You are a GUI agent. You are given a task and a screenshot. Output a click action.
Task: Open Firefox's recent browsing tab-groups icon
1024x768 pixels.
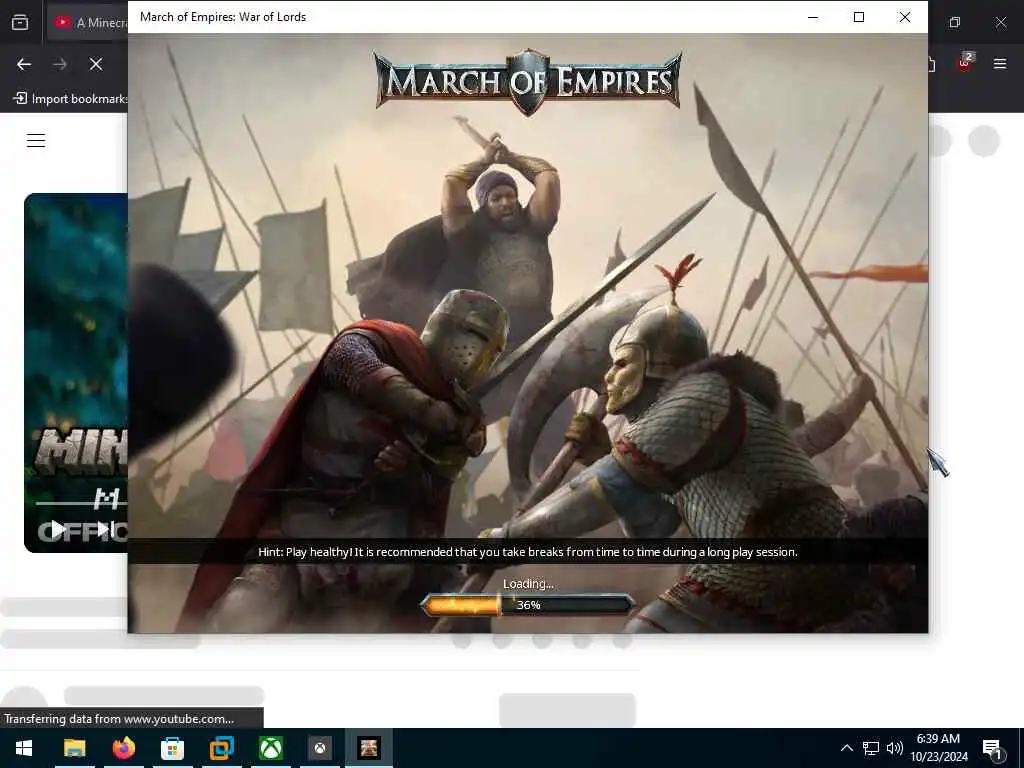[20, 23]
